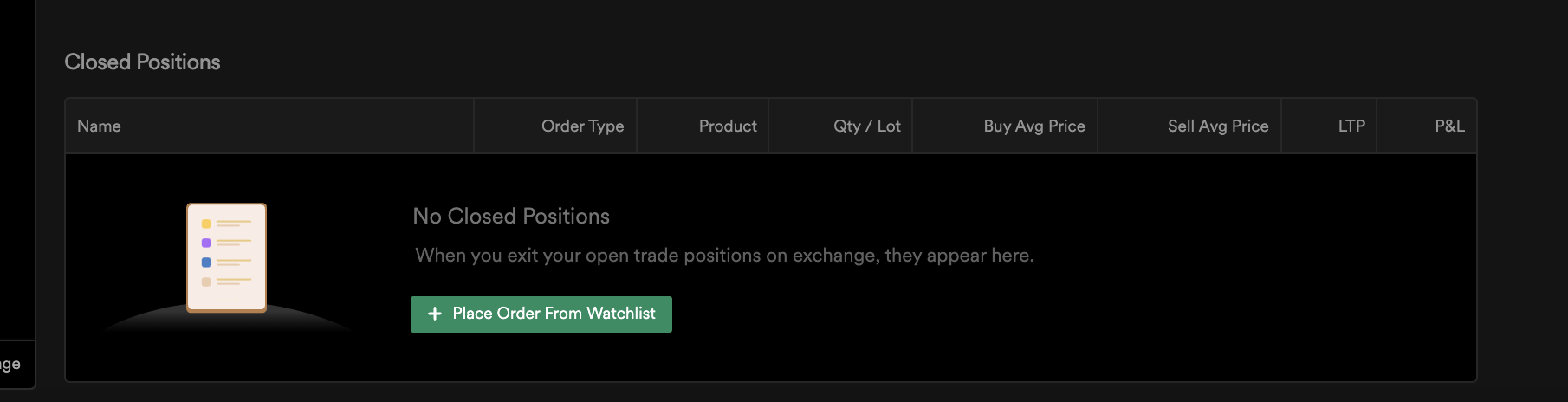The width and height of the screenshot is (1568, 402).
Task: Click the beige bullet in the clipboard illustration
Action: [x=206, y=282]
